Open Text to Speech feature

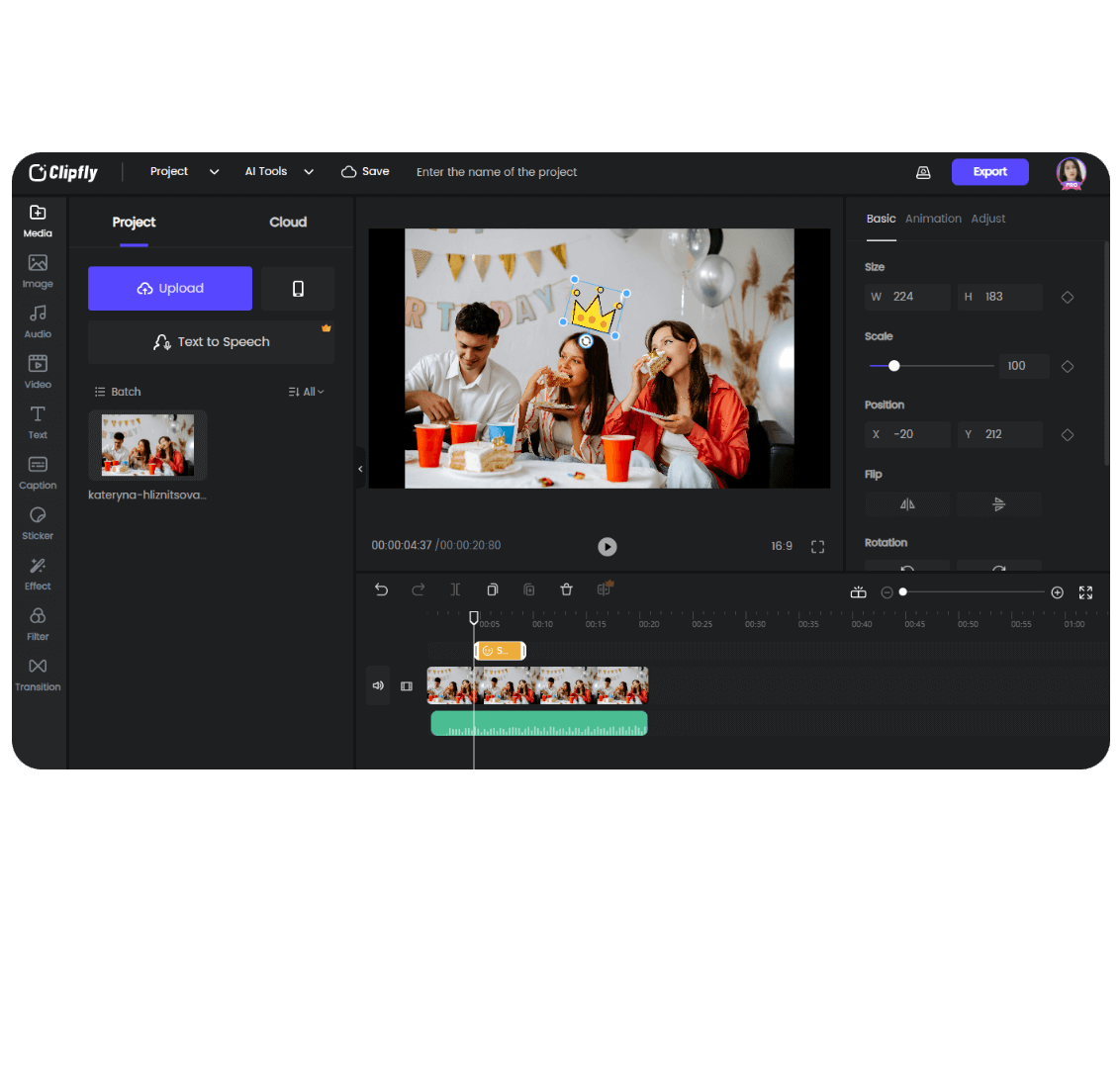coord(211,341)
